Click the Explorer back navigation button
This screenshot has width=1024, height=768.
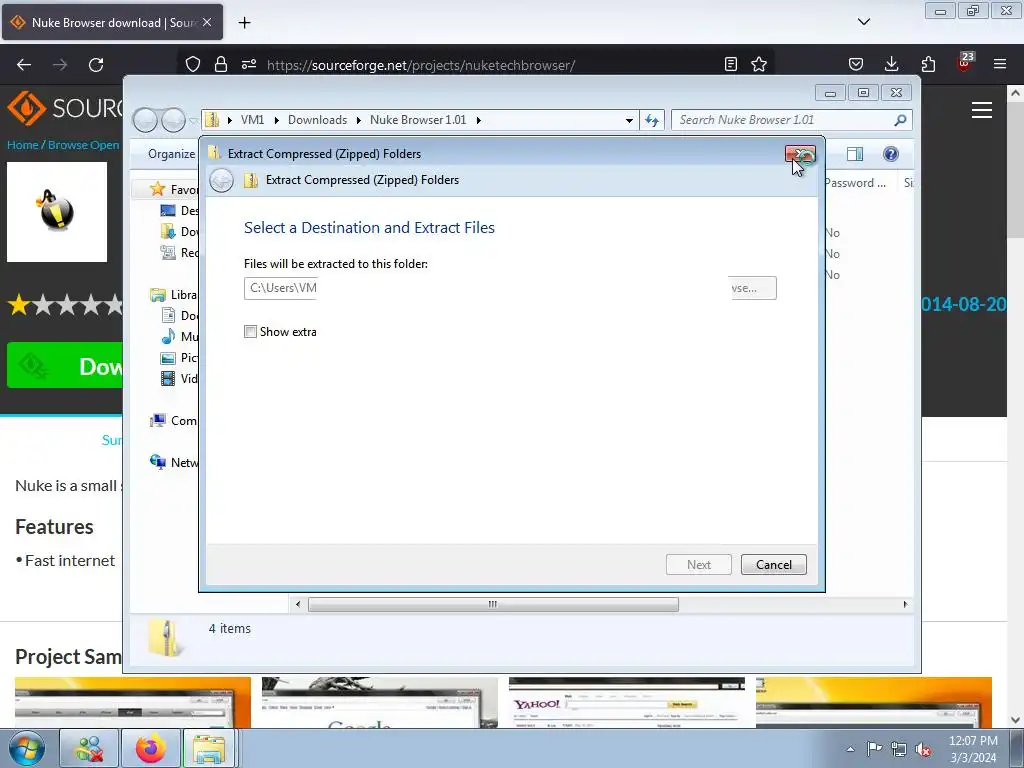click(145, 120)
